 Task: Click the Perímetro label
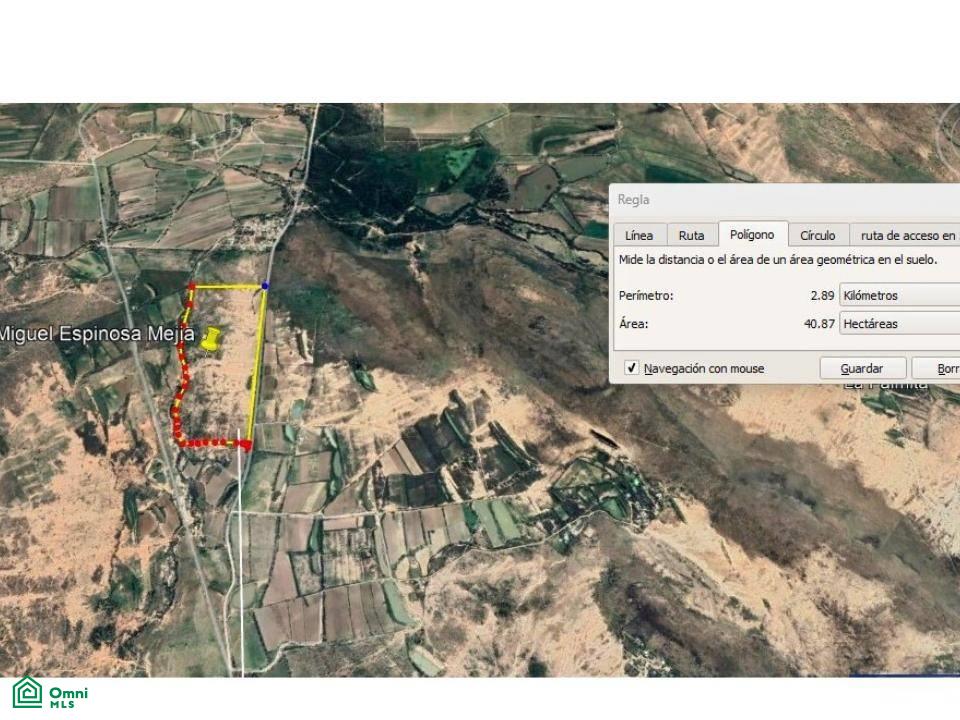click(x=646, y=295)
